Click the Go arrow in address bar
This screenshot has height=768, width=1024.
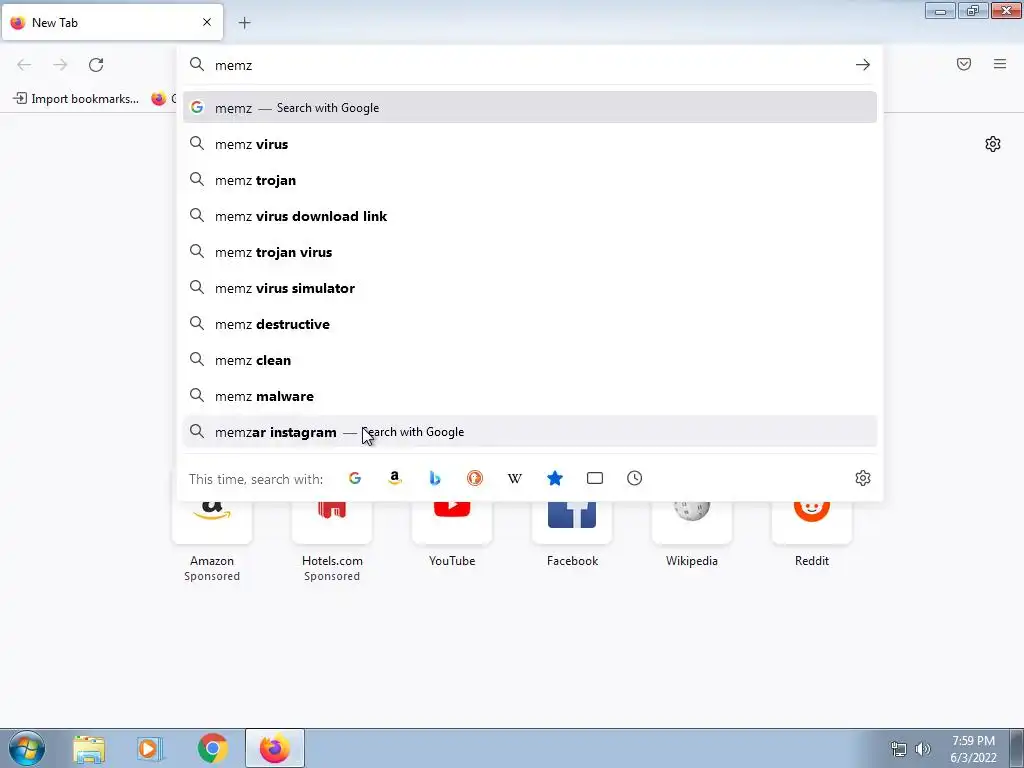coord(863,65)
